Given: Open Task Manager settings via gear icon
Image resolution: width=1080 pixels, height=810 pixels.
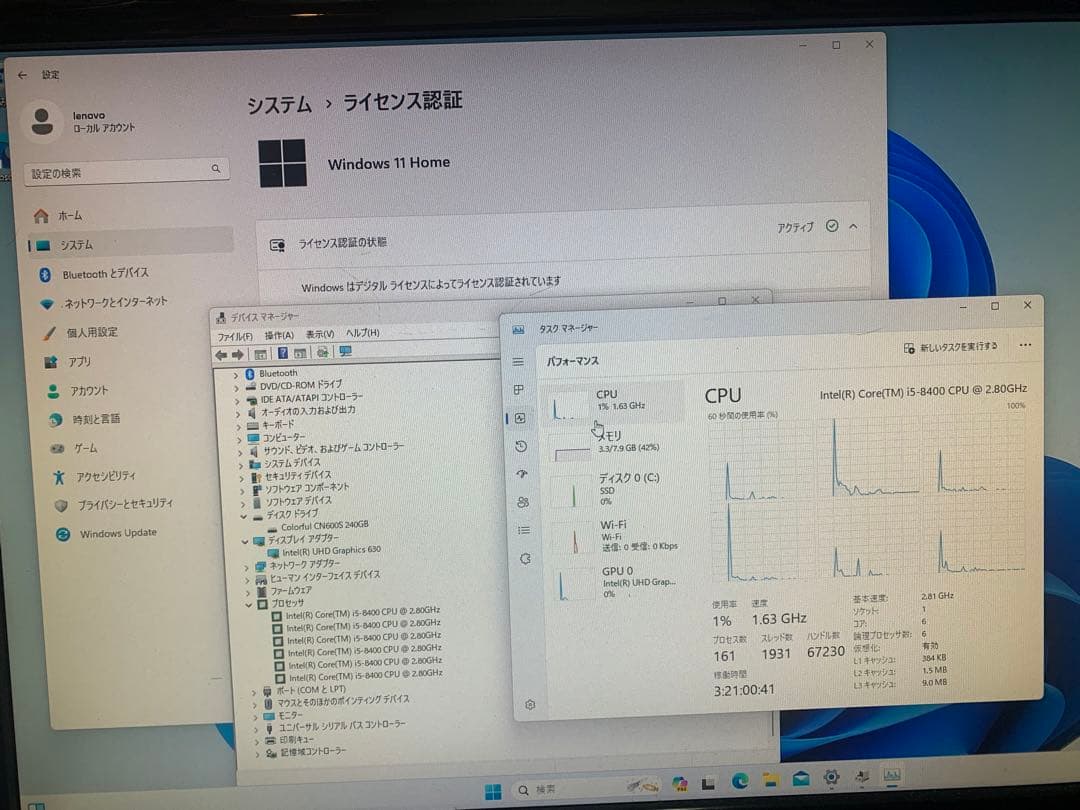Looking at the screenshot, I should click(x=529, y=705).
